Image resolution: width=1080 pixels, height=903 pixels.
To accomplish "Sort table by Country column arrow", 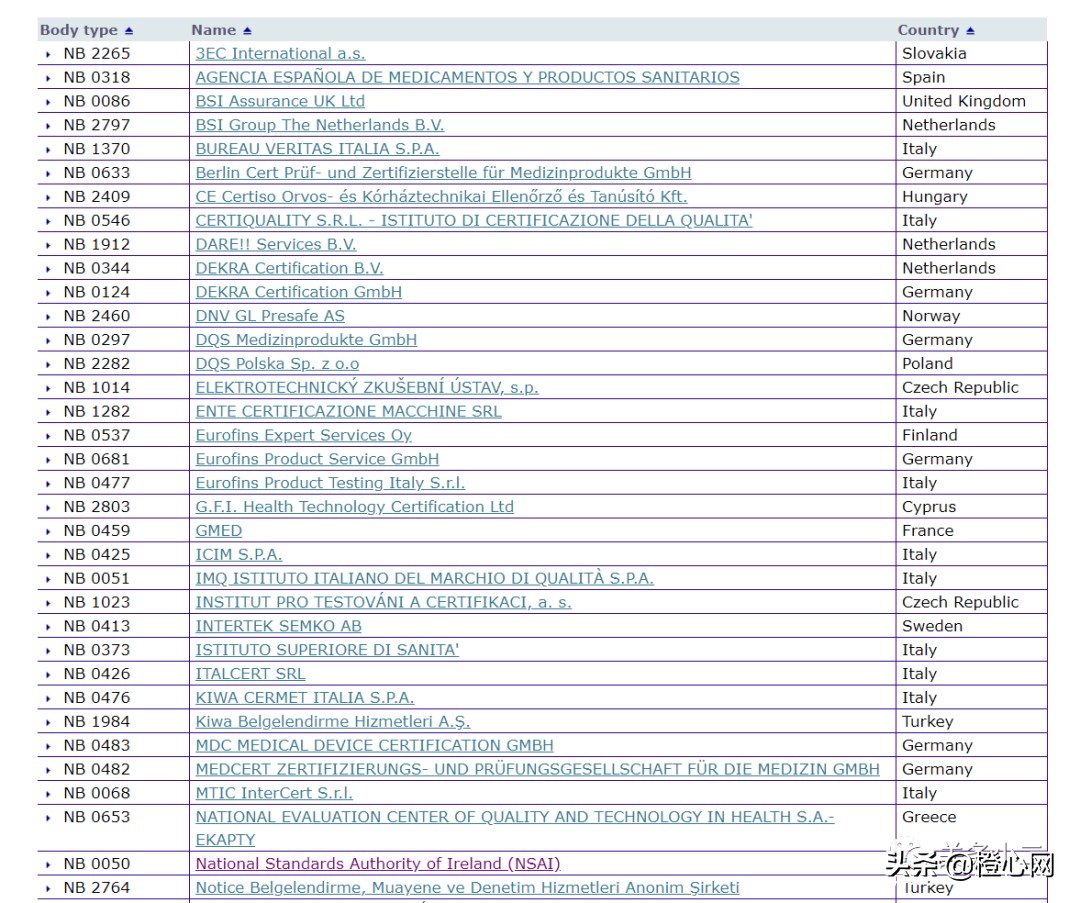I will tap(970, 31).
